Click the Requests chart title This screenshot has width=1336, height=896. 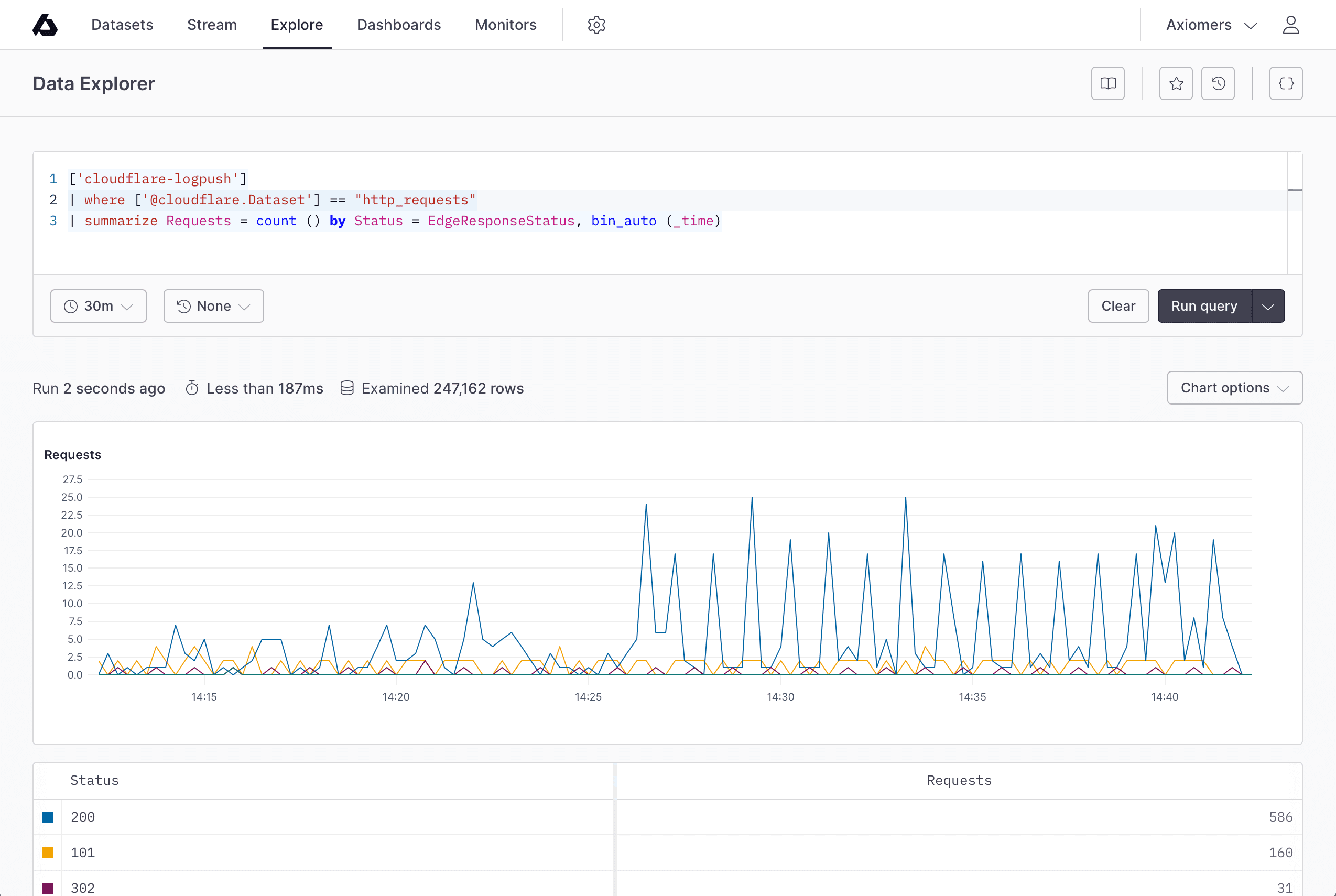72,454
